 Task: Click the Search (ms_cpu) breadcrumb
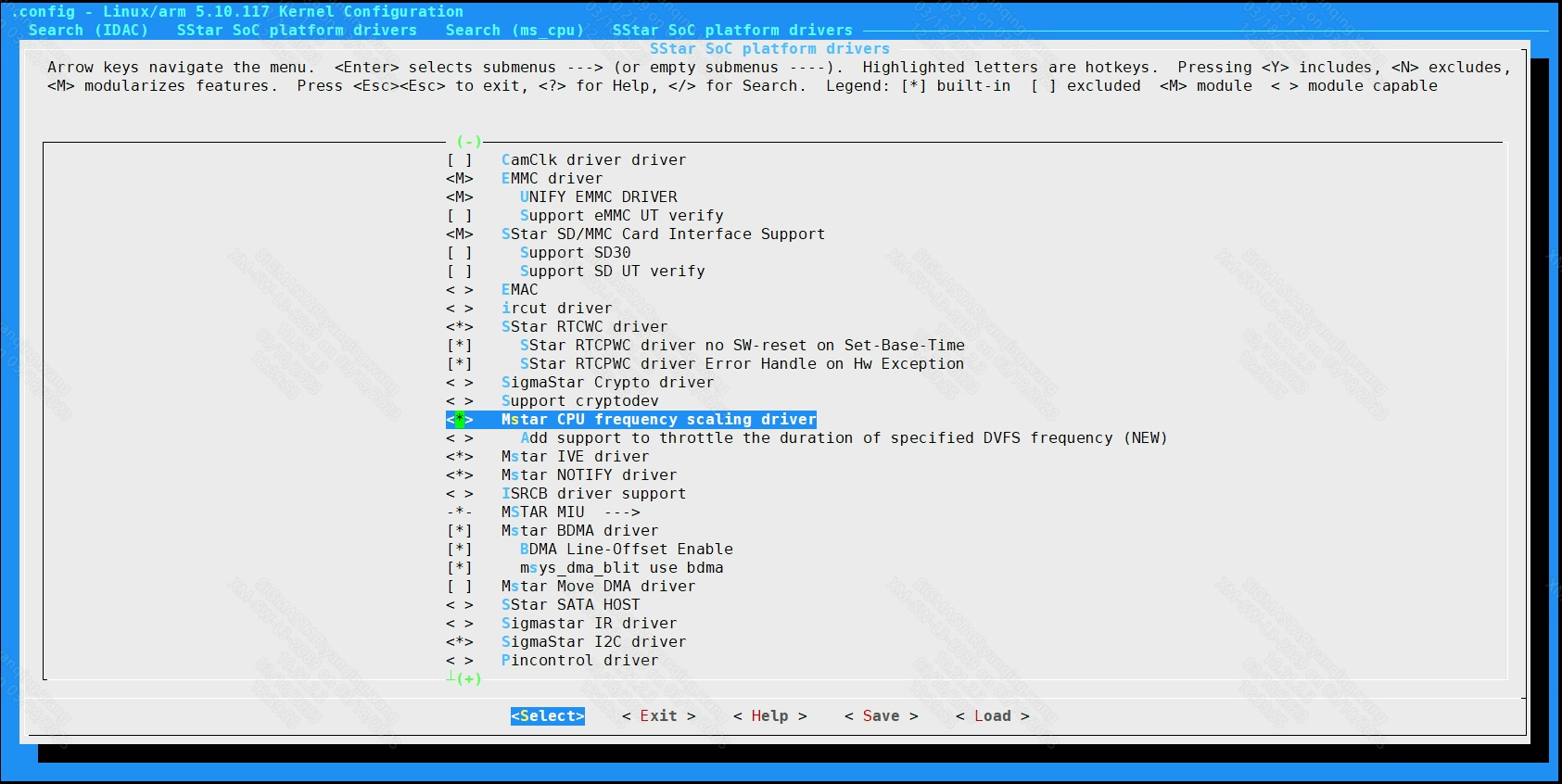[515, 30]
